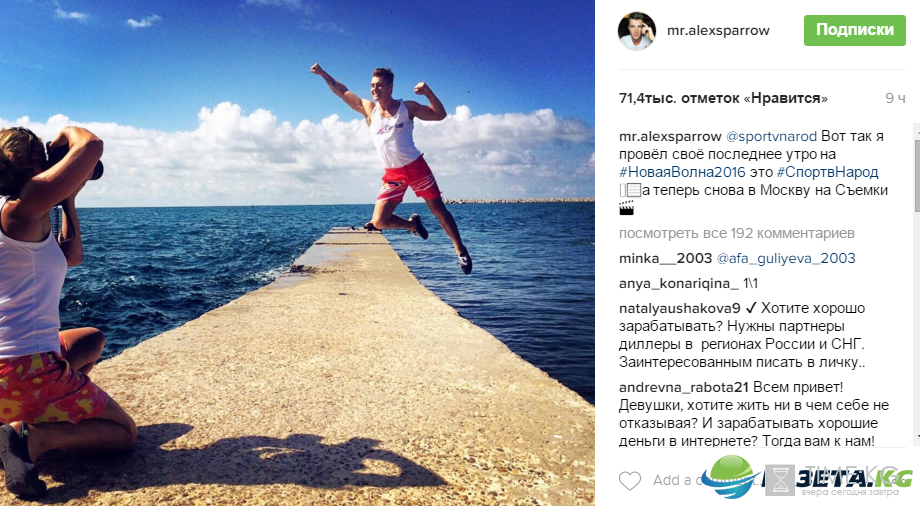Open the #СпортвНарод hashtag
Screen dimensions: 920x506
click(x=827, y=173)
